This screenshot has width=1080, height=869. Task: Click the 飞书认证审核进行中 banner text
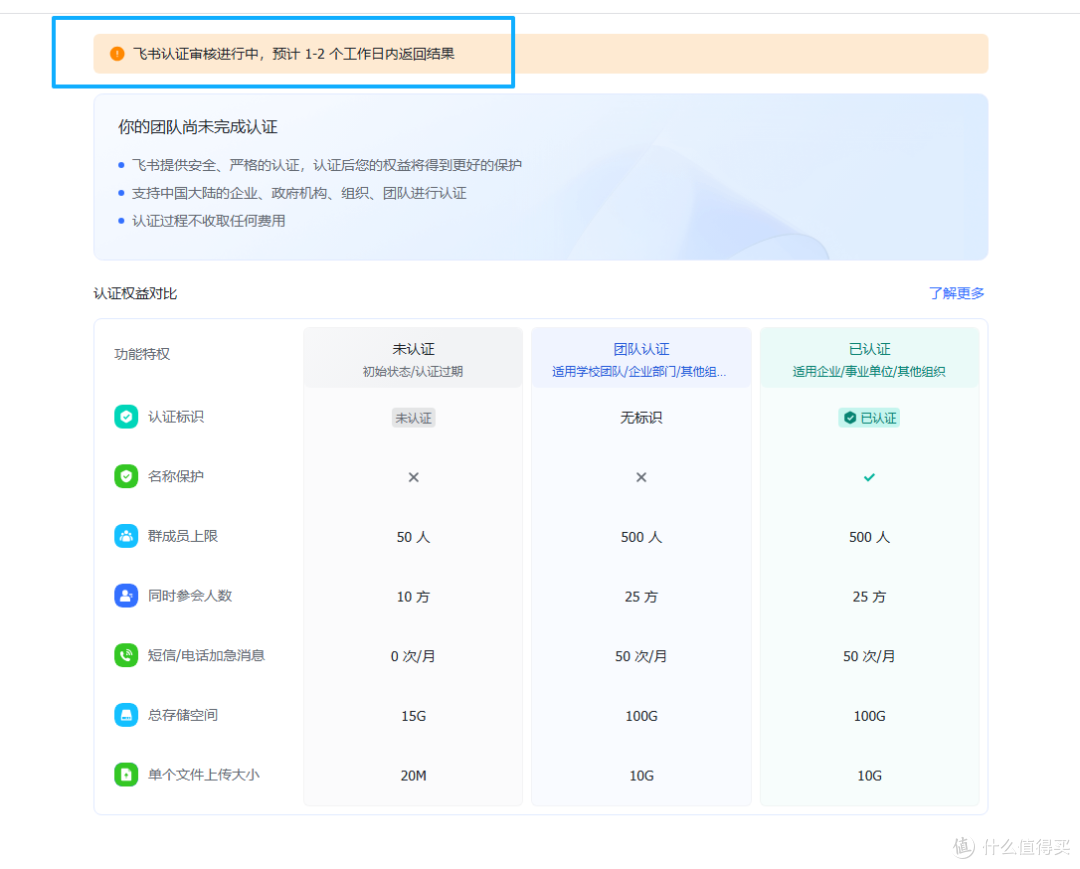tap(293, 54)
